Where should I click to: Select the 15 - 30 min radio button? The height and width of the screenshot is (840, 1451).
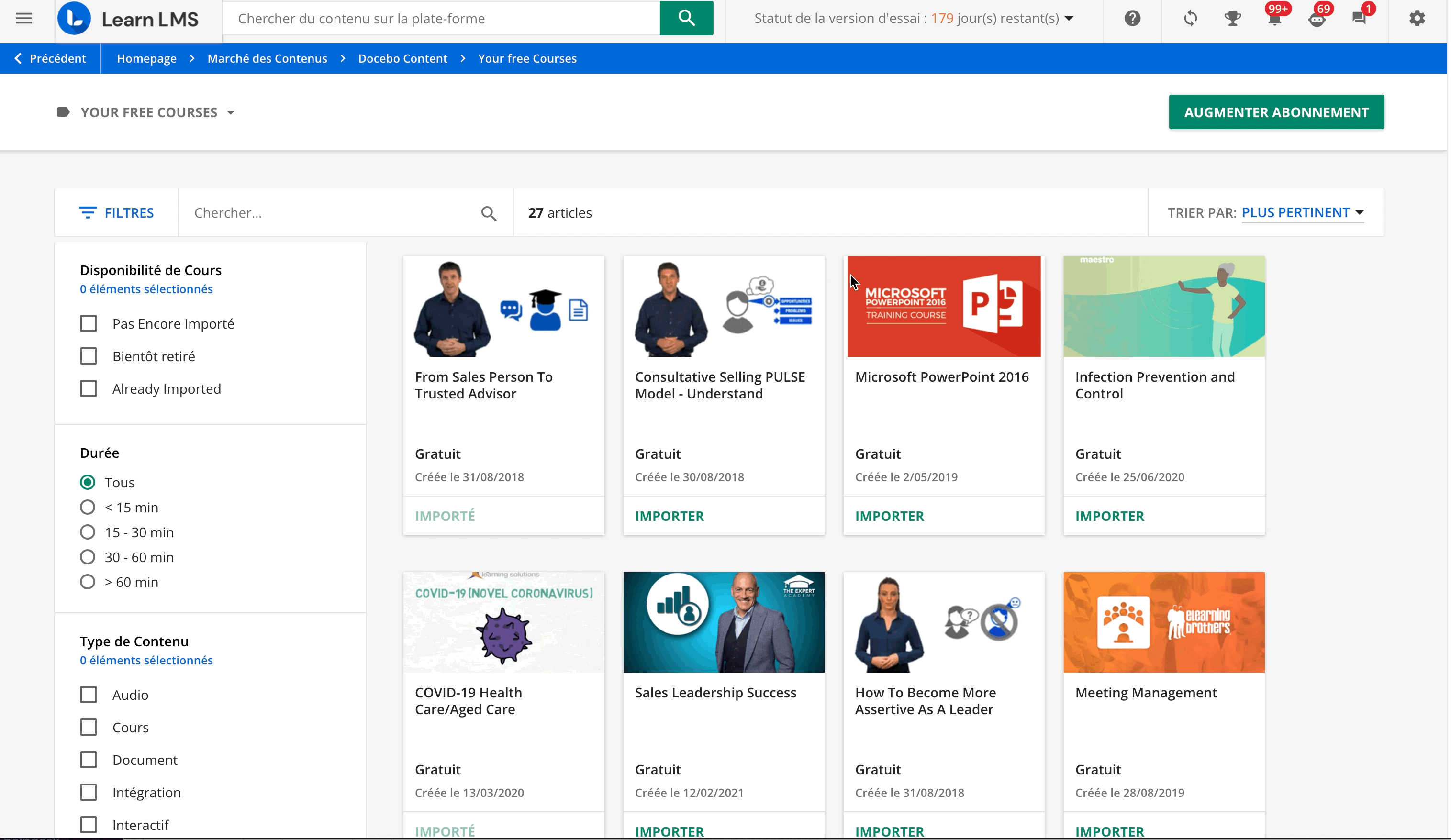coord(88,532)
